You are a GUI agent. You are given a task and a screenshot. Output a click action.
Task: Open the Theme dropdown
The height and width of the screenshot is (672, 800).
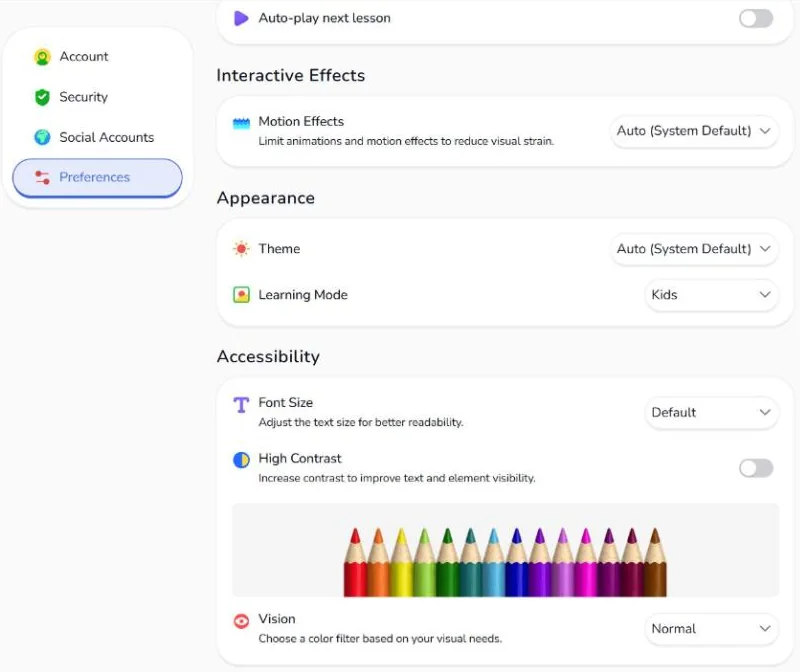[694, 249]
